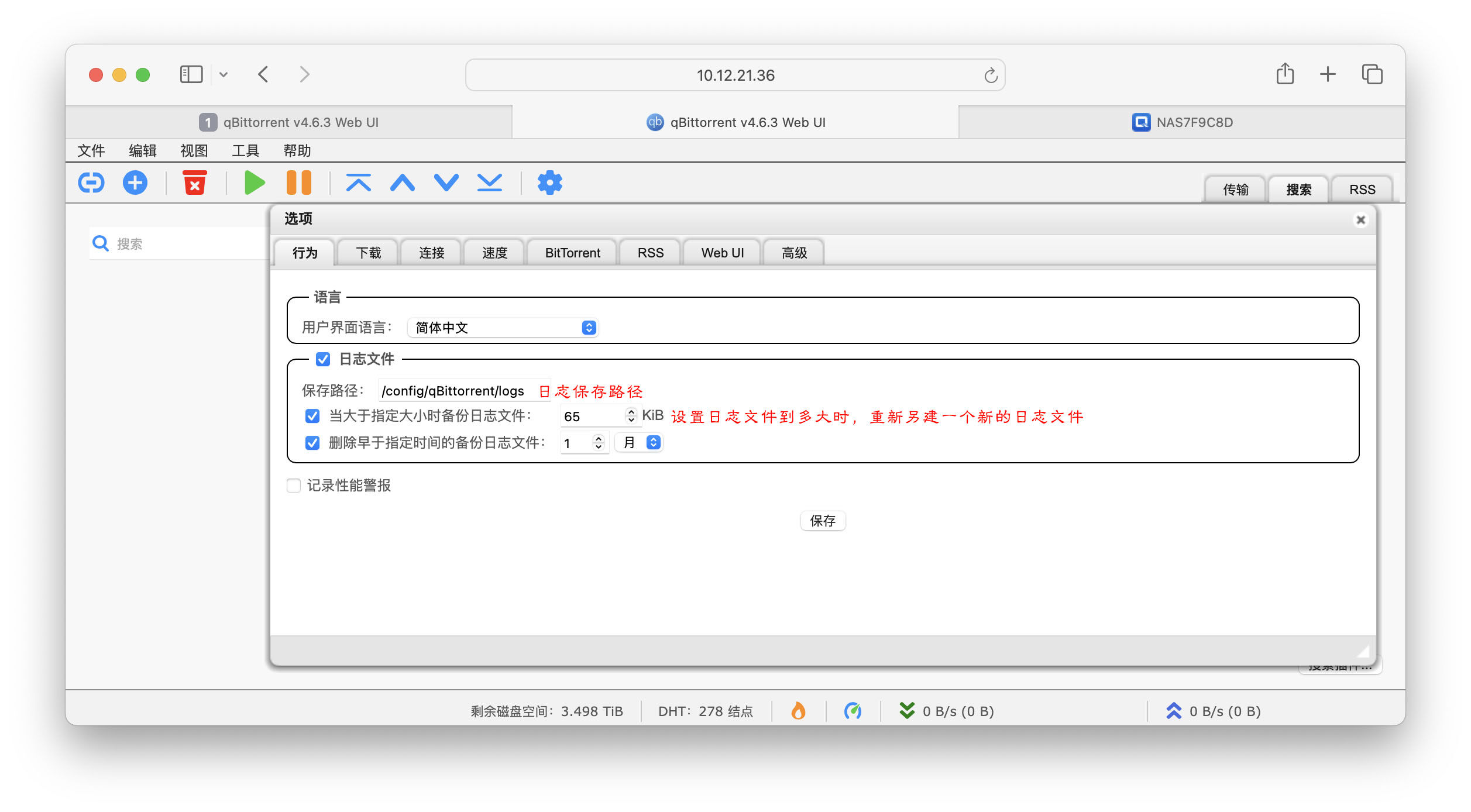
Task: Click the dialog resize handle corner
Action: tap(1363, 651)
